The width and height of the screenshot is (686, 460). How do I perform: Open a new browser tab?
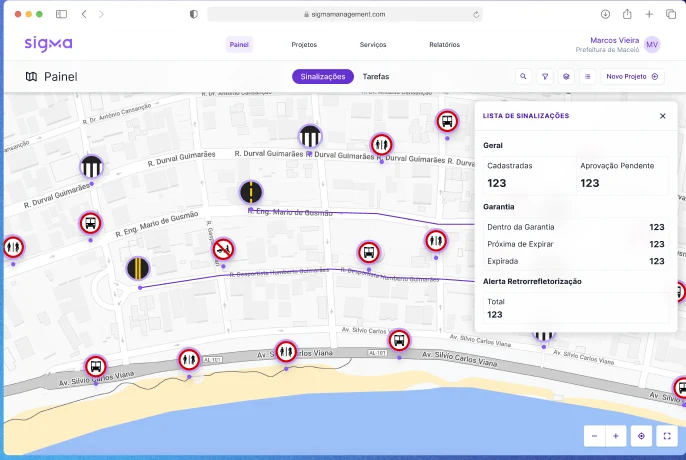pyautogui.click(x=649, y=14)
